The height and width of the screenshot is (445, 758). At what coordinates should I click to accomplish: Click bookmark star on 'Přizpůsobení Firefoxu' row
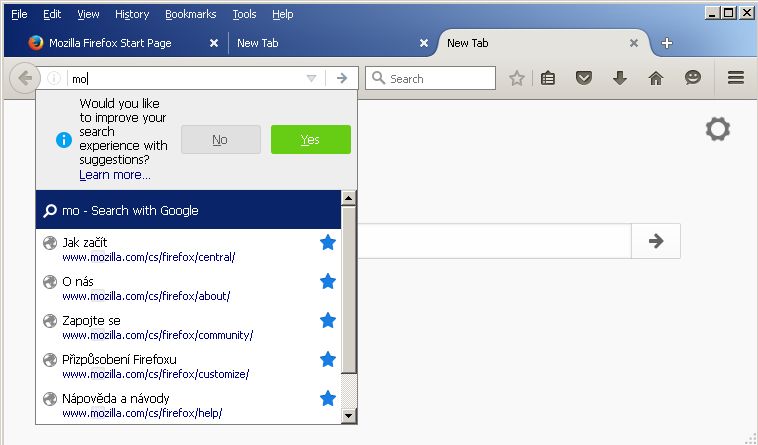click(x=328, y=359)
